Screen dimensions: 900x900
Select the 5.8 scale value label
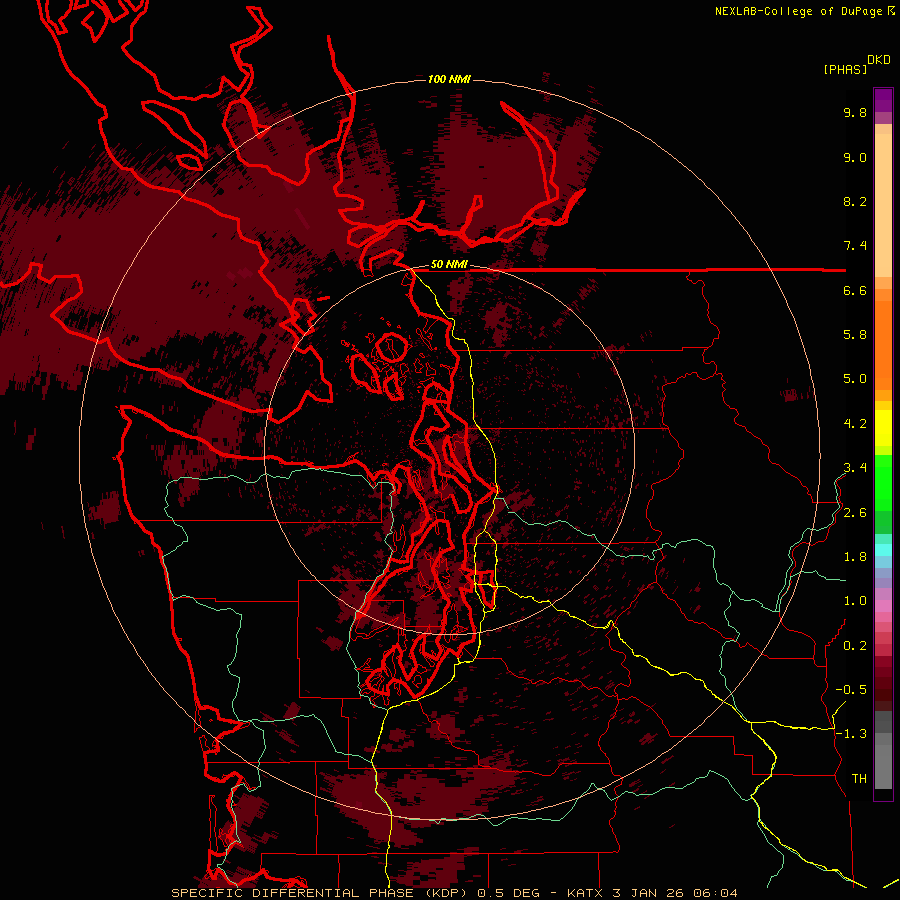point(855,334)
